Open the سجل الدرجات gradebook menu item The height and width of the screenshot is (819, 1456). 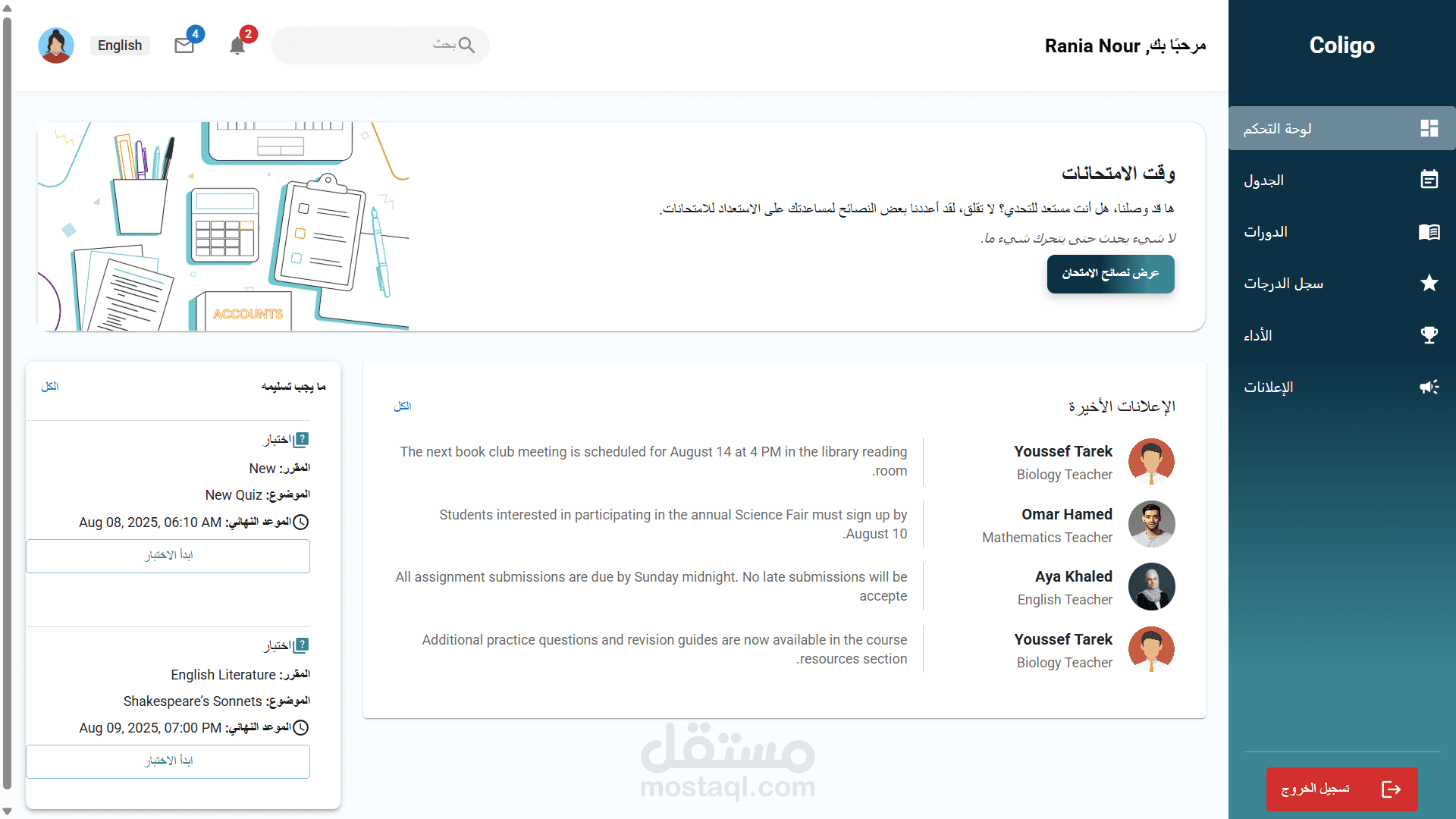pos(1283,284)
